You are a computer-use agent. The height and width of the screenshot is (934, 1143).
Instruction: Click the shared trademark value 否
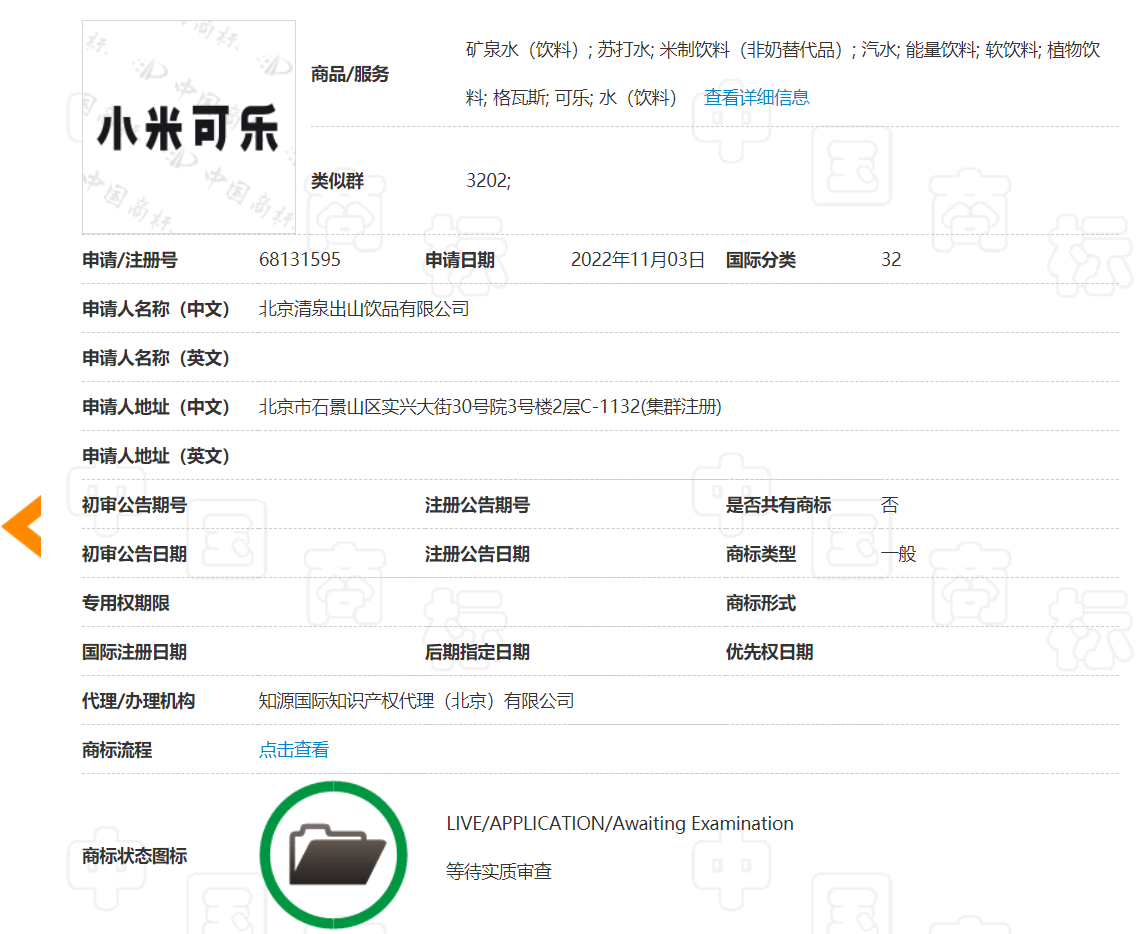[890, 505]
